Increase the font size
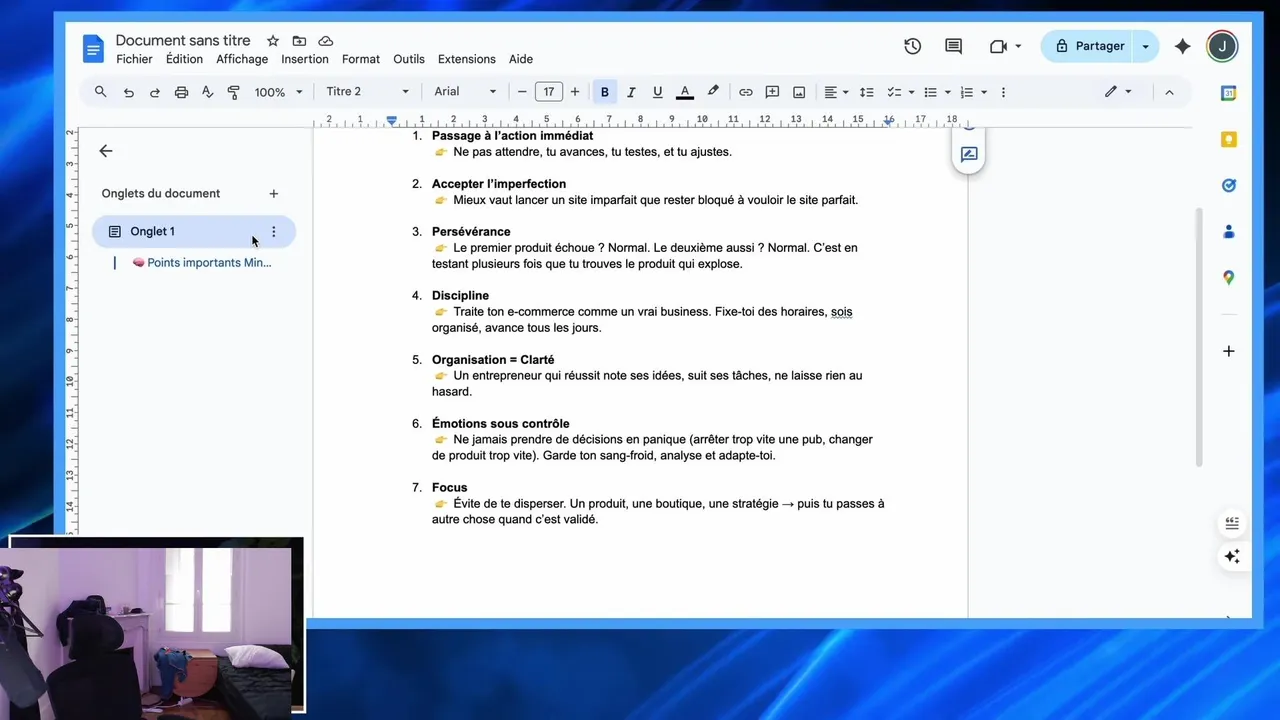 (x=575, y=92)
